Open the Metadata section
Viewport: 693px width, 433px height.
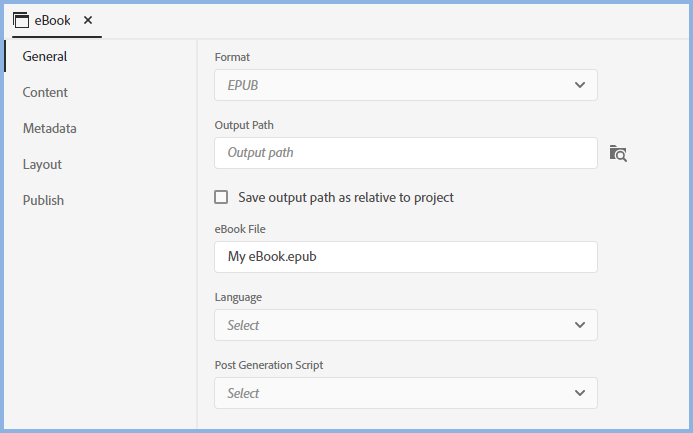click(50, 128)
